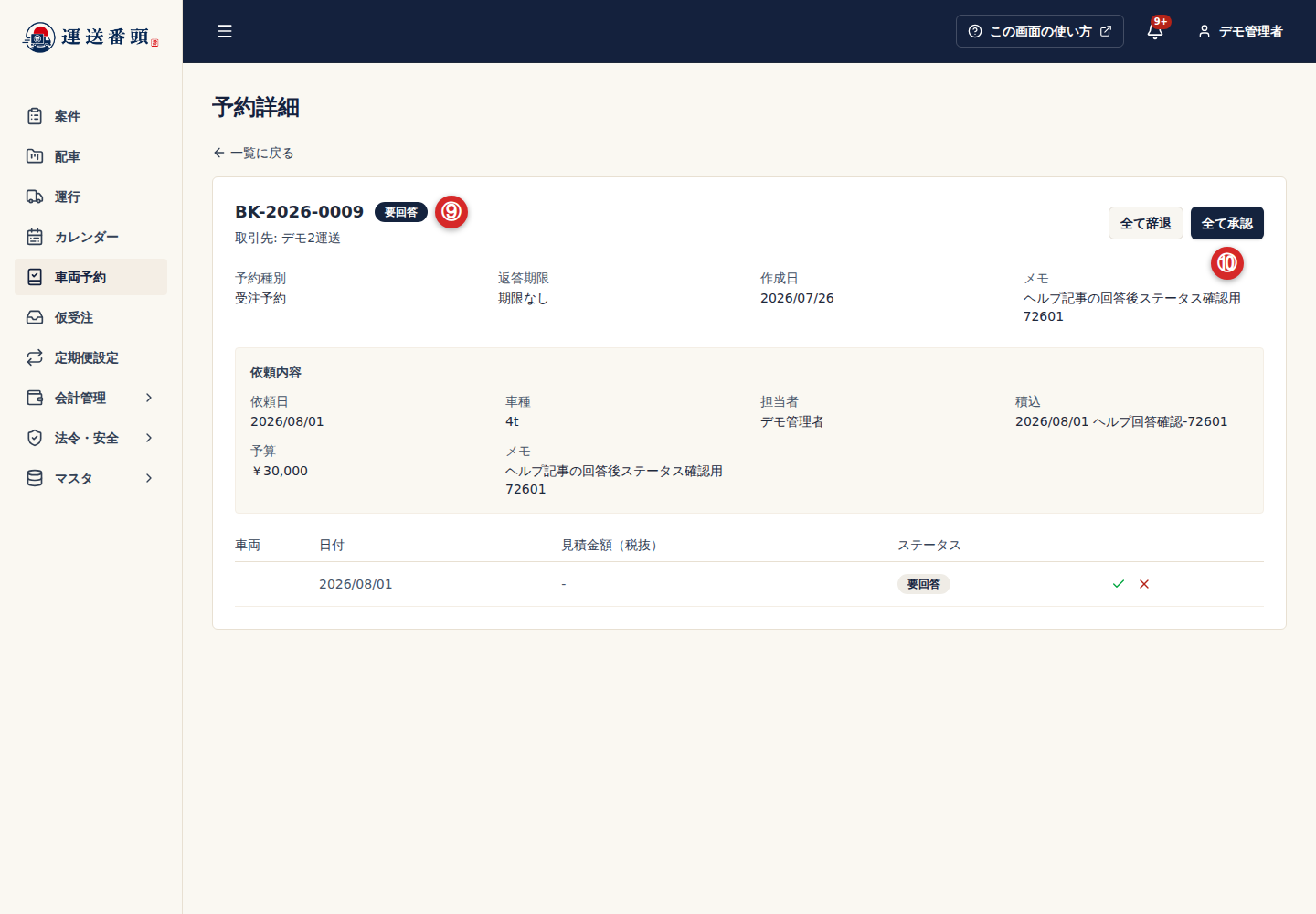The width and height of the screenshot is (1316, 914).
Task: Click the 定期便設定 repeat icon
Action: tap(35, 357)
